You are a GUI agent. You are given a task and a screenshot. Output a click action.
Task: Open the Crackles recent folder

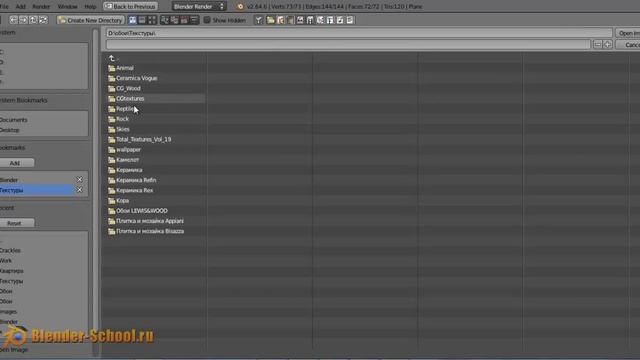pos(10,250)
